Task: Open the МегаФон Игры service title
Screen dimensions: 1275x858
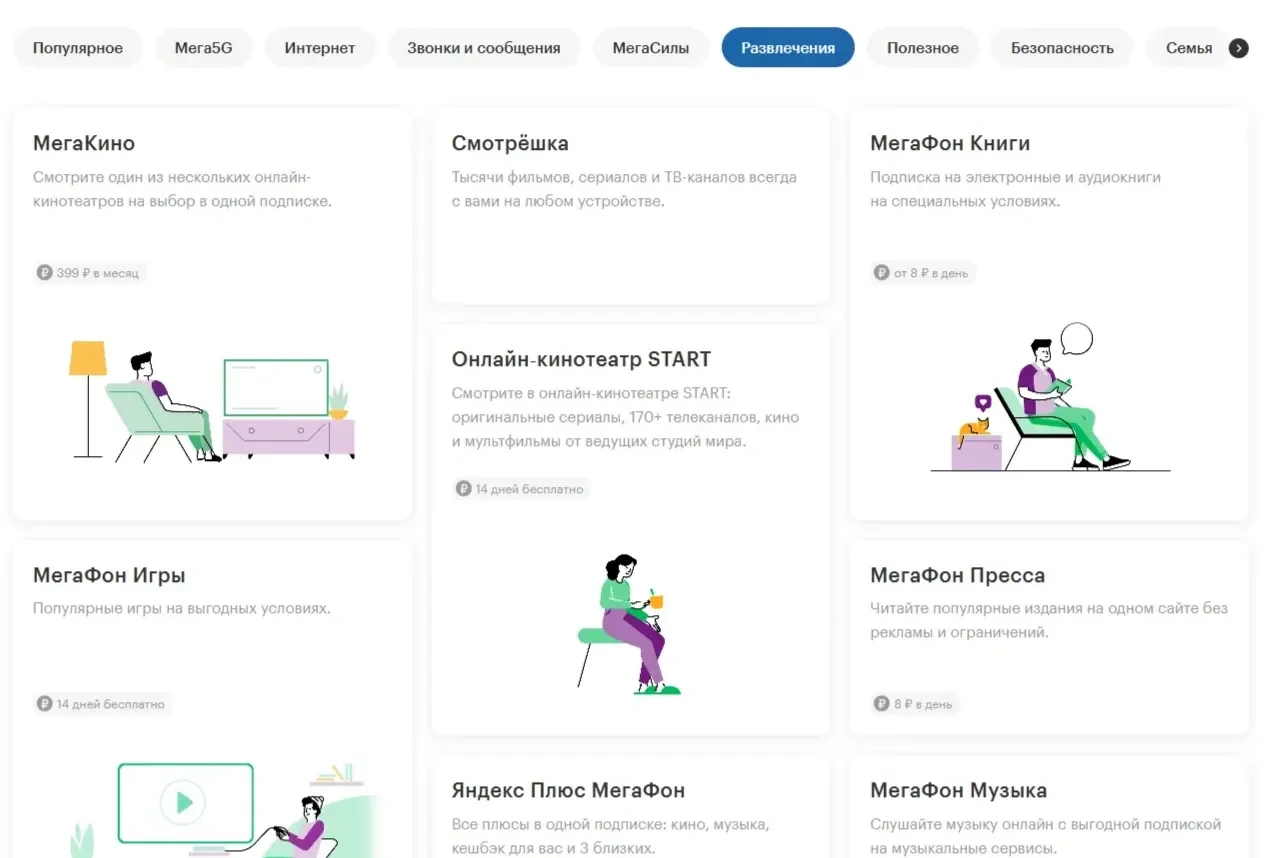Action: pos(109,575)
